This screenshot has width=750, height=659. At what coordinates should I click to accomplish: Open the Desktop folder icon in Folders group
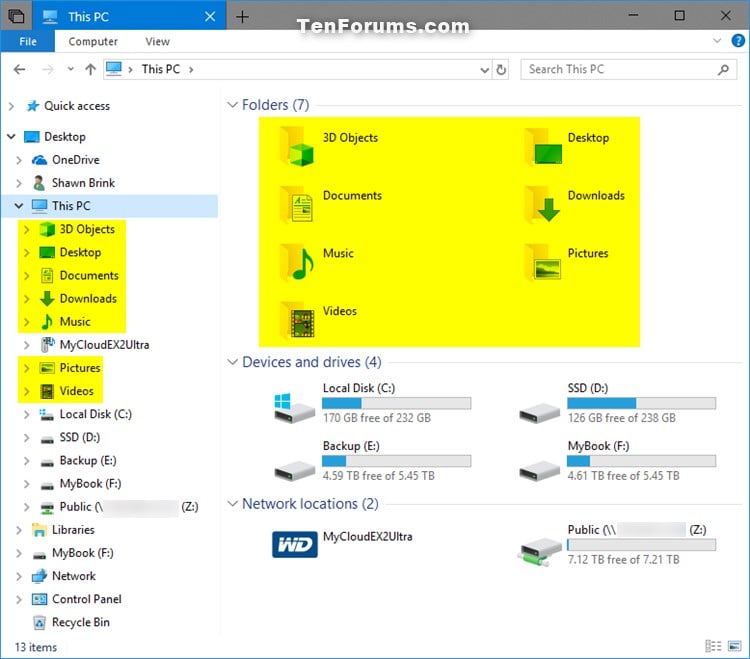tap(543, 146)
